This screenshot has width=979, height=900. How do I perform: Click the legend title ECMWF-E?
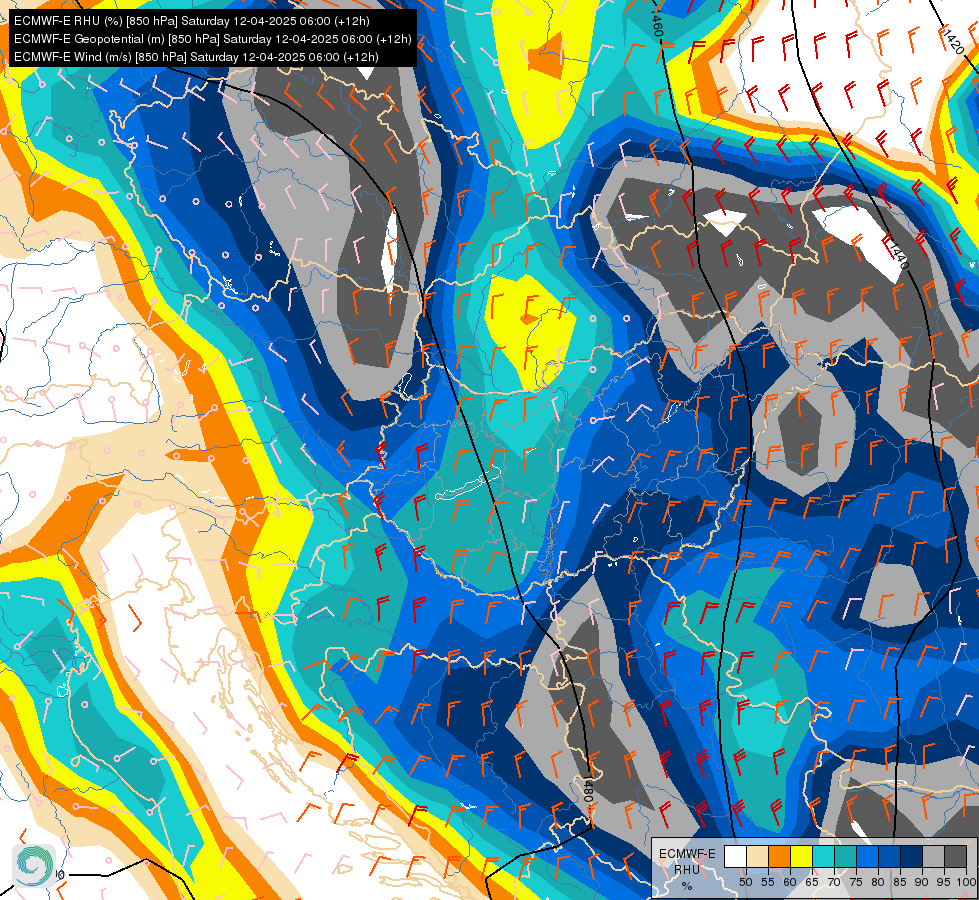point(687,854)
